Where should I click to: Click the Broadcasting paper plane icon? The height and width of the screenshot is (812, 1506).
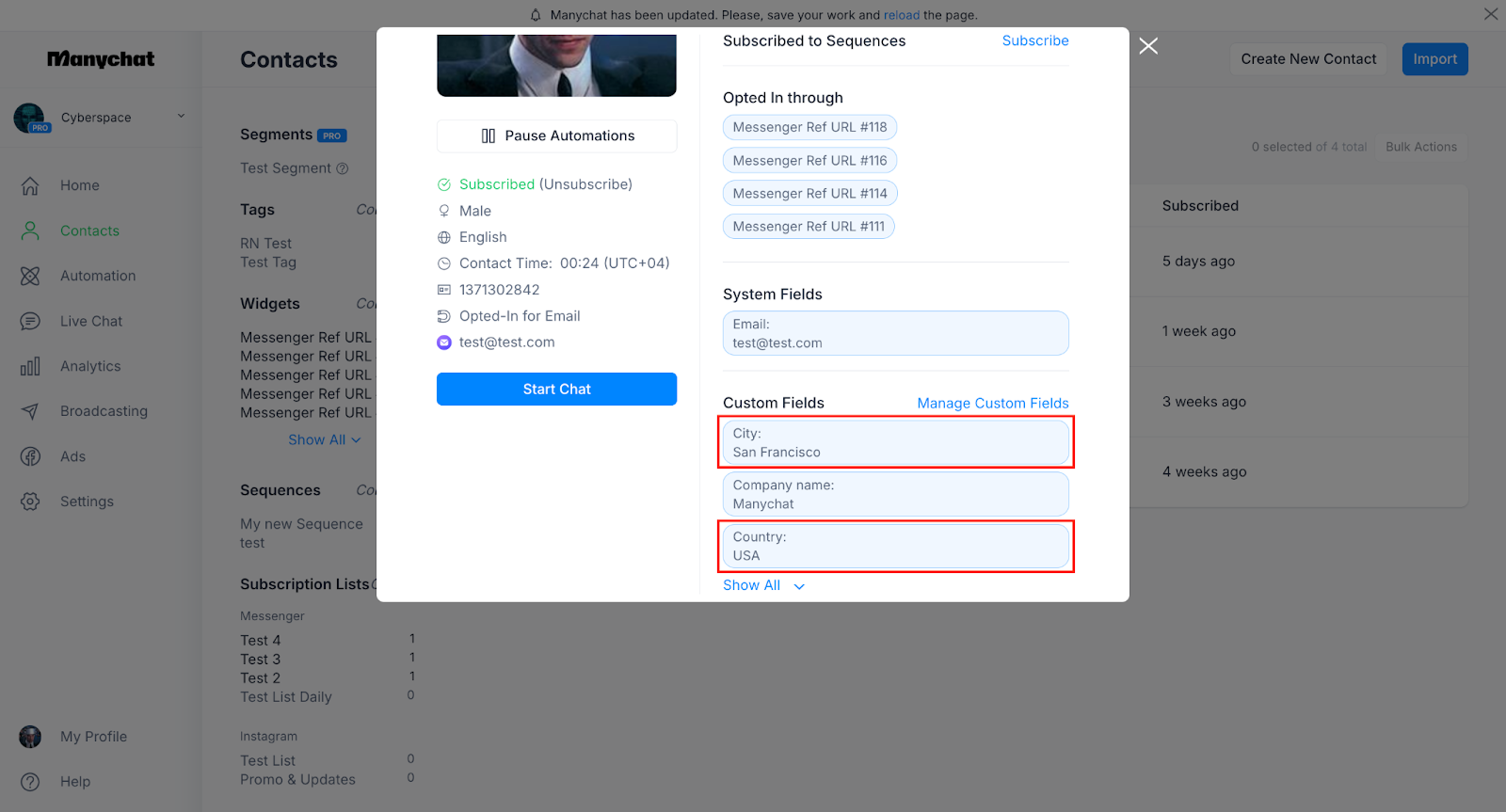[x=30, y=412]
